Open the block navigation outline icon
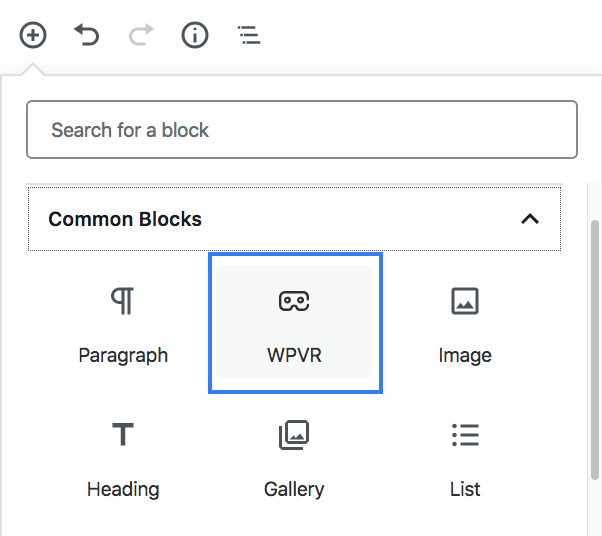 click(x=249, y=35)
